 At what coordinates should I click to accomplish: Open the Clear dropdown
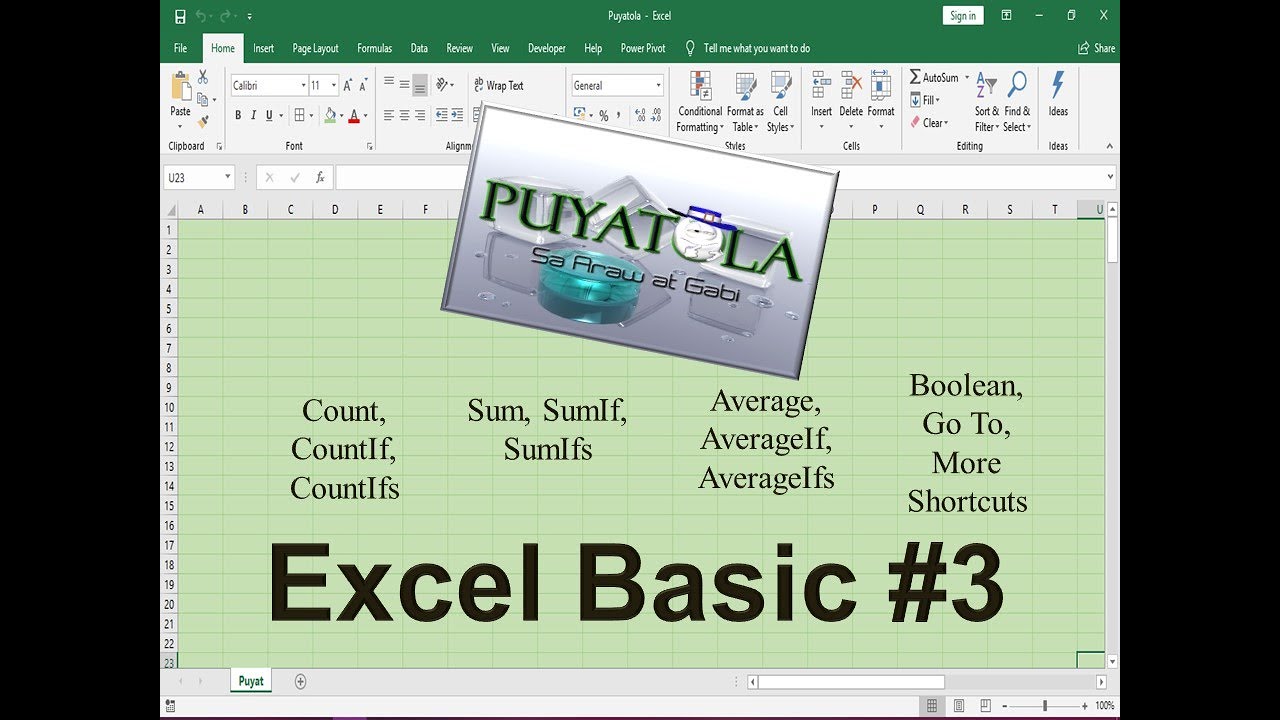(929, 123)
